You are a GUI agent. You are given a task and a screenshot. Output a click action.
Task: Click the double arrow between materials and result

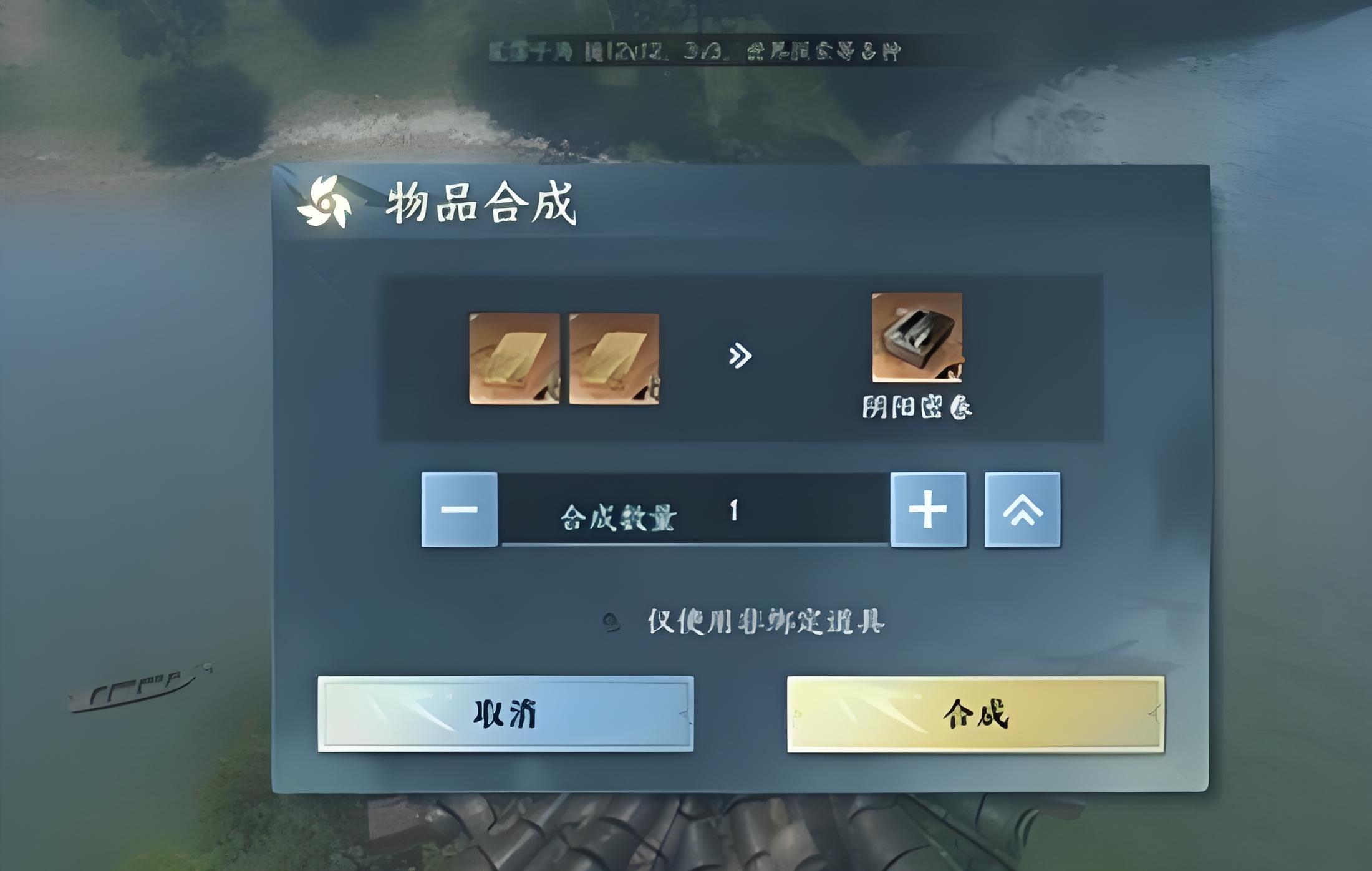pos(740,356)
